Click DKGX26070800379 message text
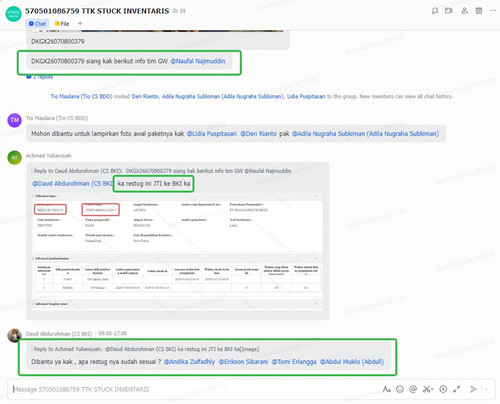500x404 pixels. click(x=58, y=41)
